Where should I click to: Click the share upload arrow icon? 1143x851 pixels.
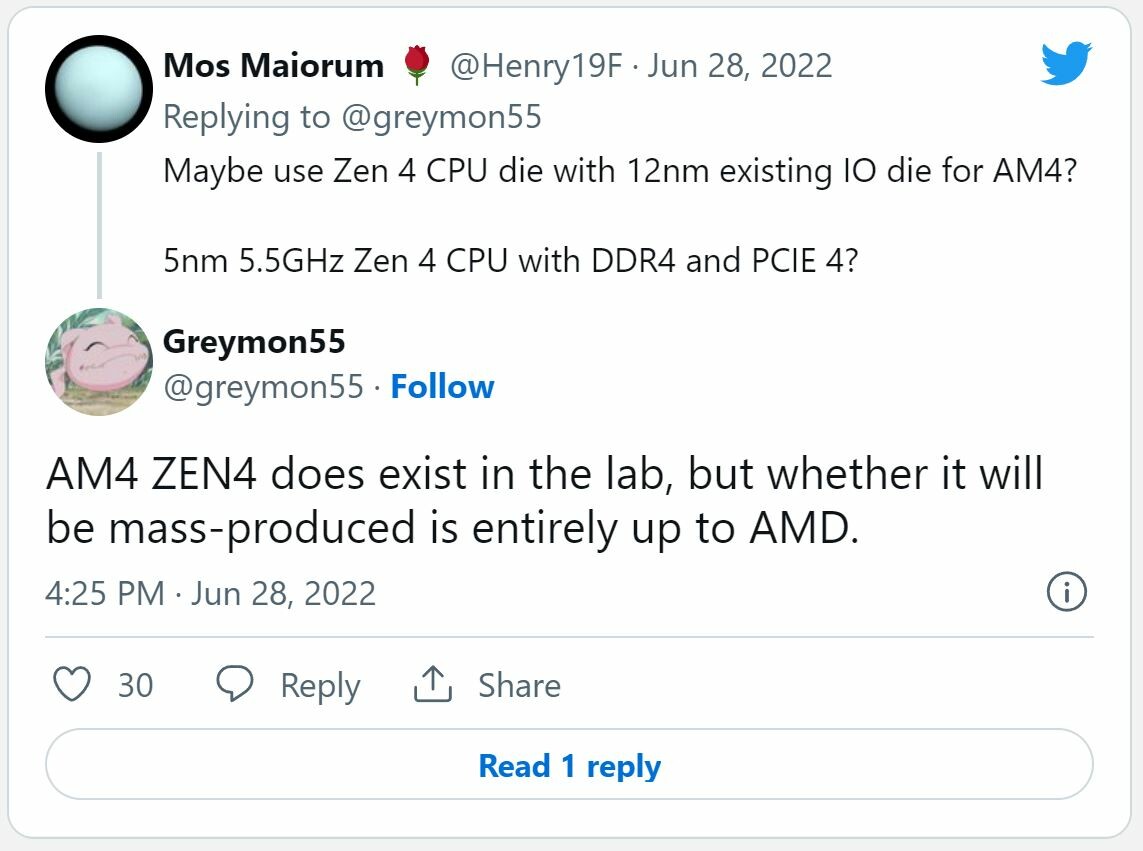tap(433, 685)
